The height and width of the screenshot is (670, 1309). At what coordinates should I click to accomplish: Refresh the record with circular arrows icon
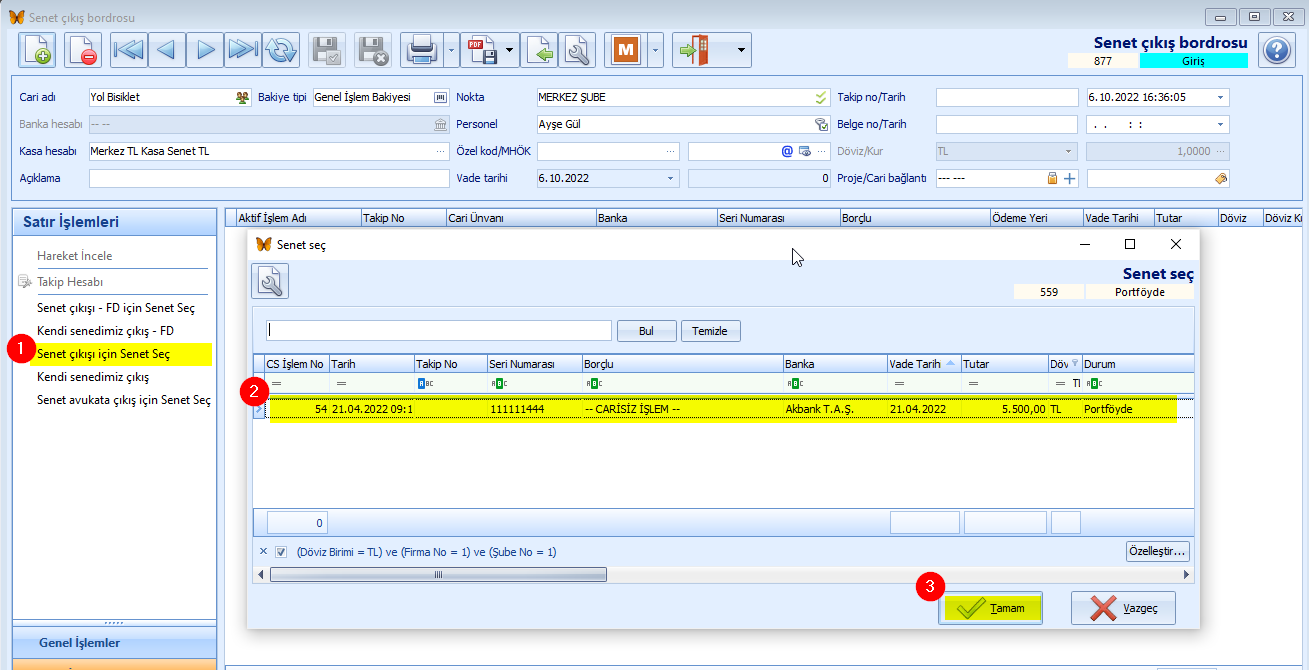tap(282, 49)
